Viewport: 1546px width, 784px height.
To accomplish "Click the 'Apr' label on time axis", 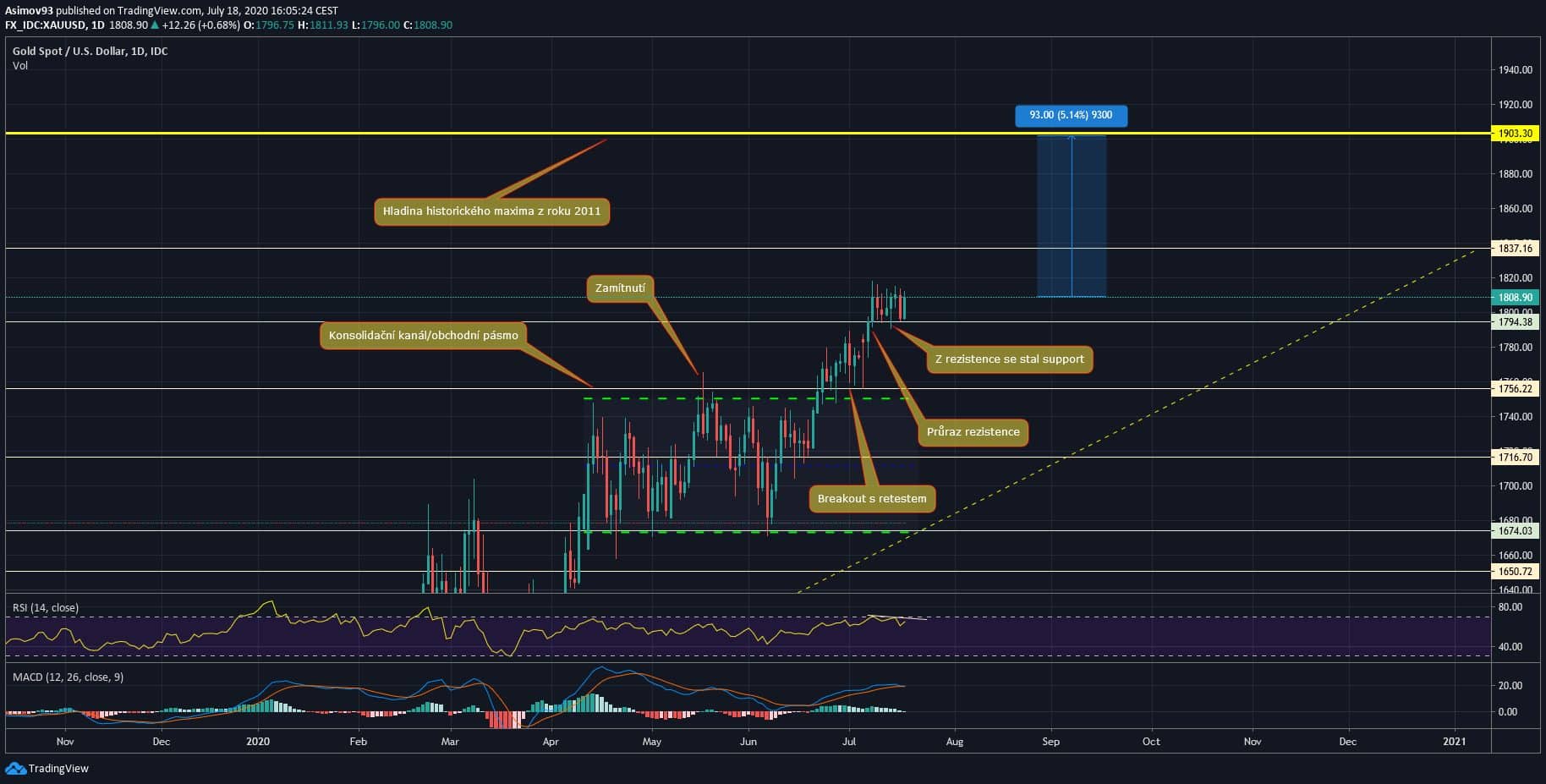I will pos(551,742).
